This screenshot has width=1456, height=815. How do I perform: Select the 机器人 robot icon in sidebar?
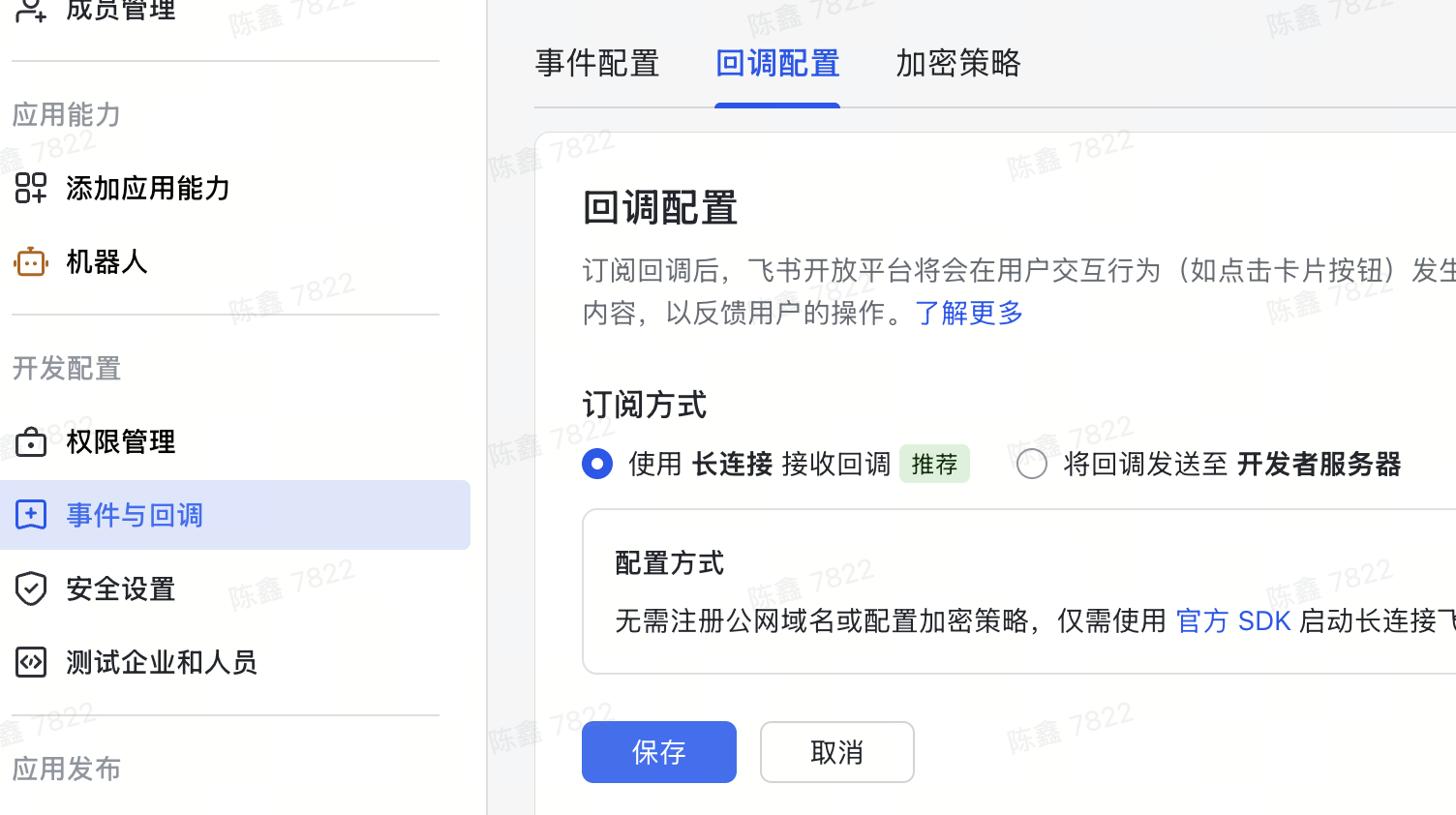point(30,261)
